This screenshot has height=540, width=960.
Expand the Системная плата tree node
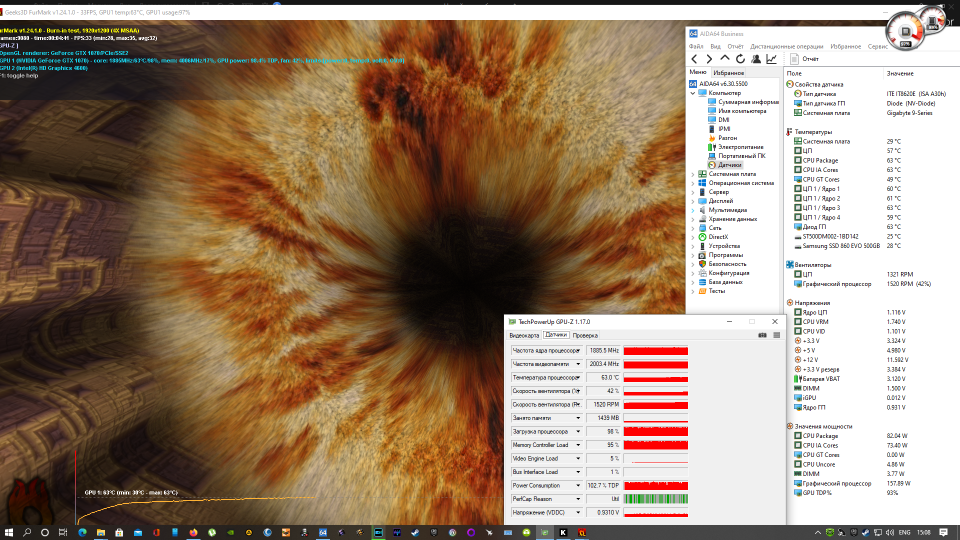coord(693,174)
